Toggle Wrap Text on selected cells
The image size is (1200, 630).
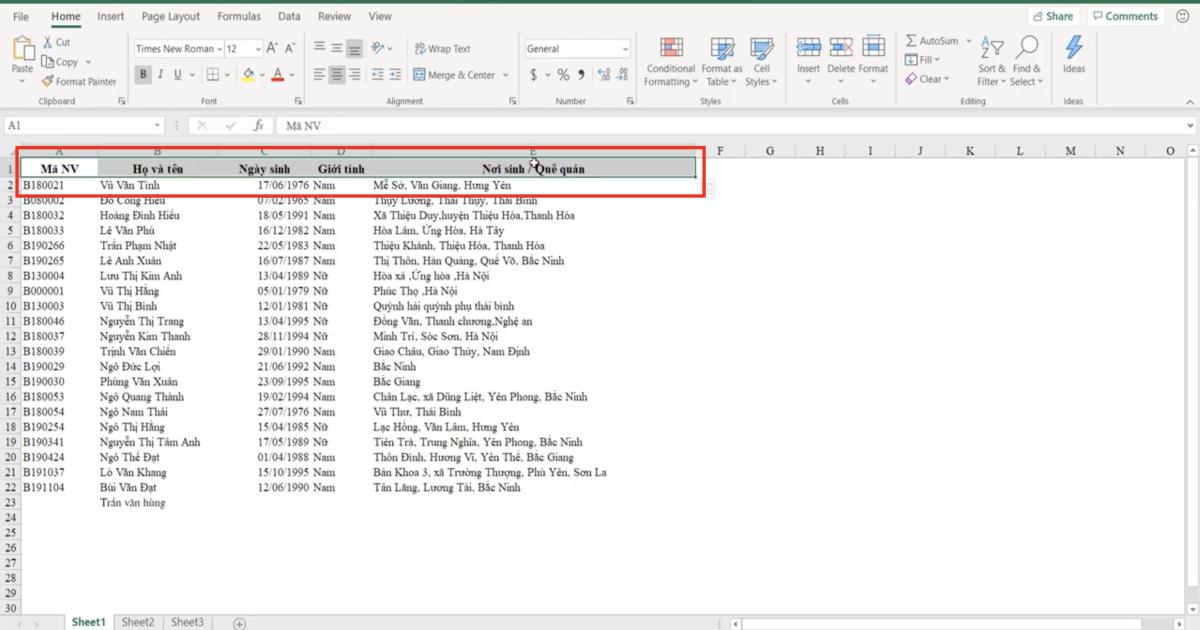click(x=419, y=48)
